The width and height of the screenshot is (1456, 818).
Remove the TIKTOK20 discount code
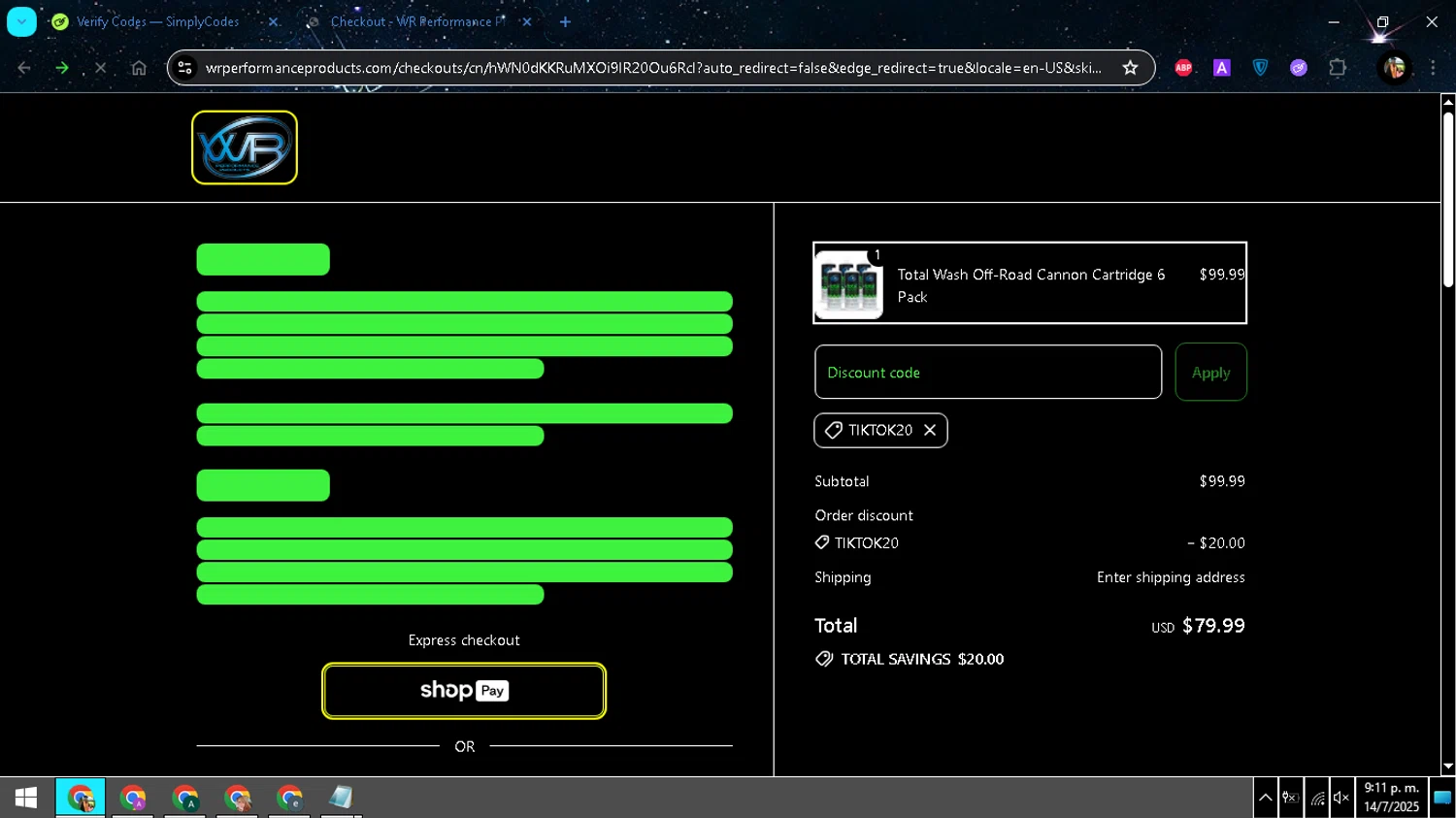(x=930, y=430)
